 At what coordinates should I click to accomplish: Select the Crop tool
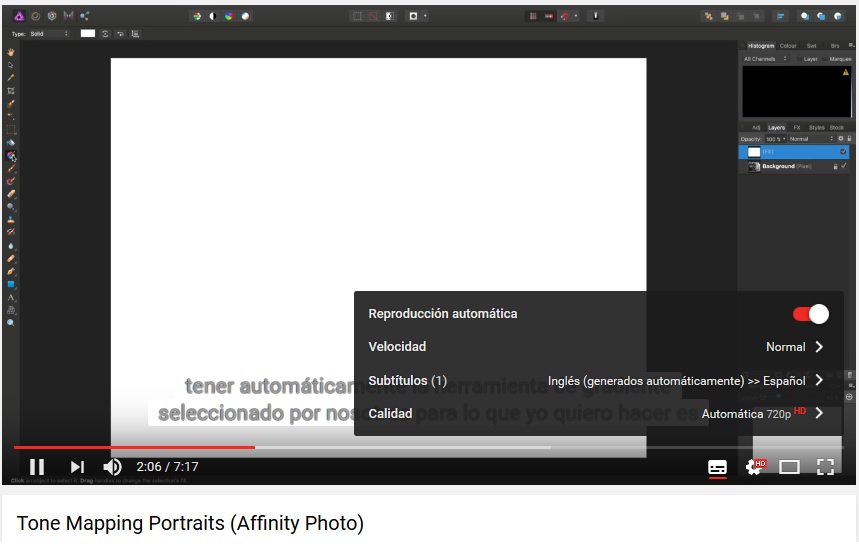(10, 91)
